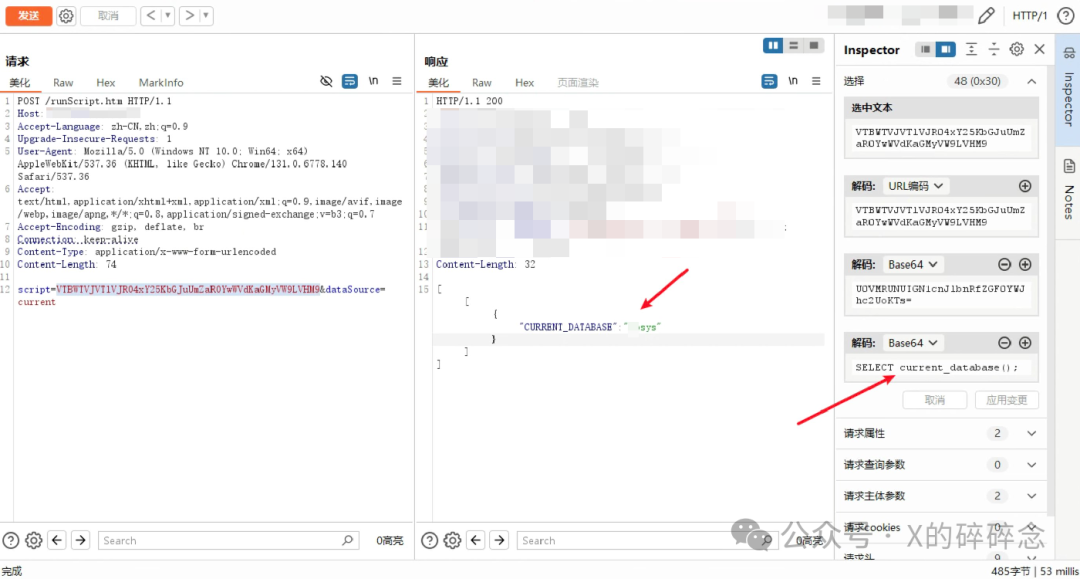Viewport: 1080px width, 579px height.
Task: Go to next match in request search
Action: 81,540
